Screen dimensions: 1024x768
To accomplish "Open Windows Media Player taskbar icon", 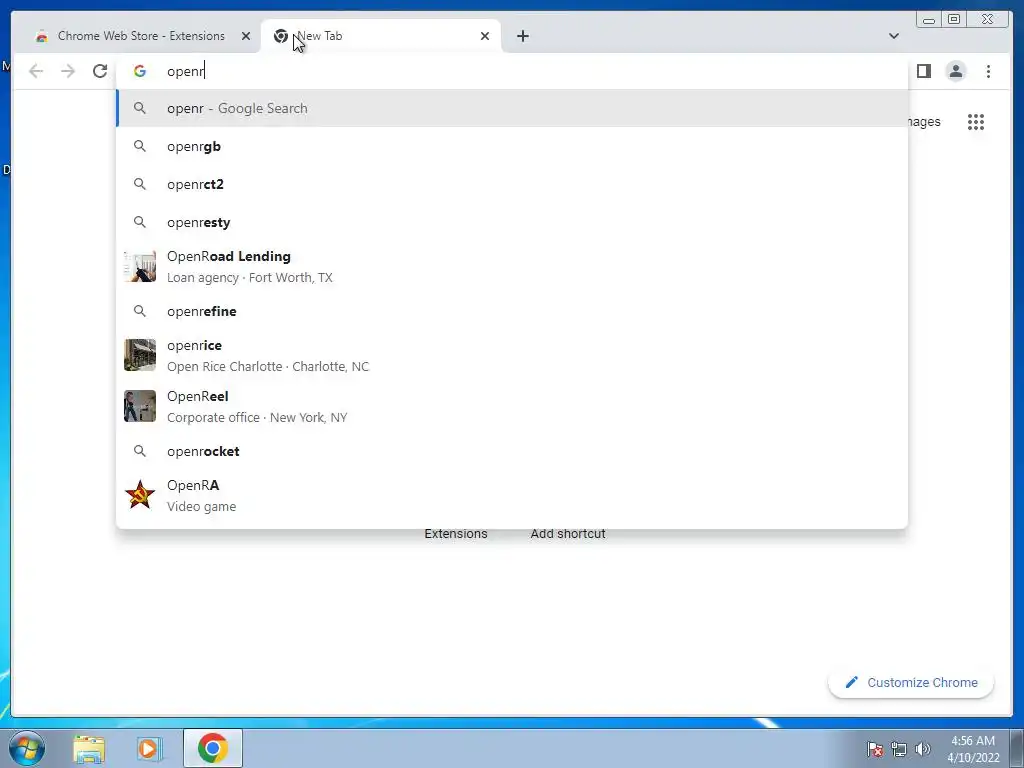I will 150,749.
